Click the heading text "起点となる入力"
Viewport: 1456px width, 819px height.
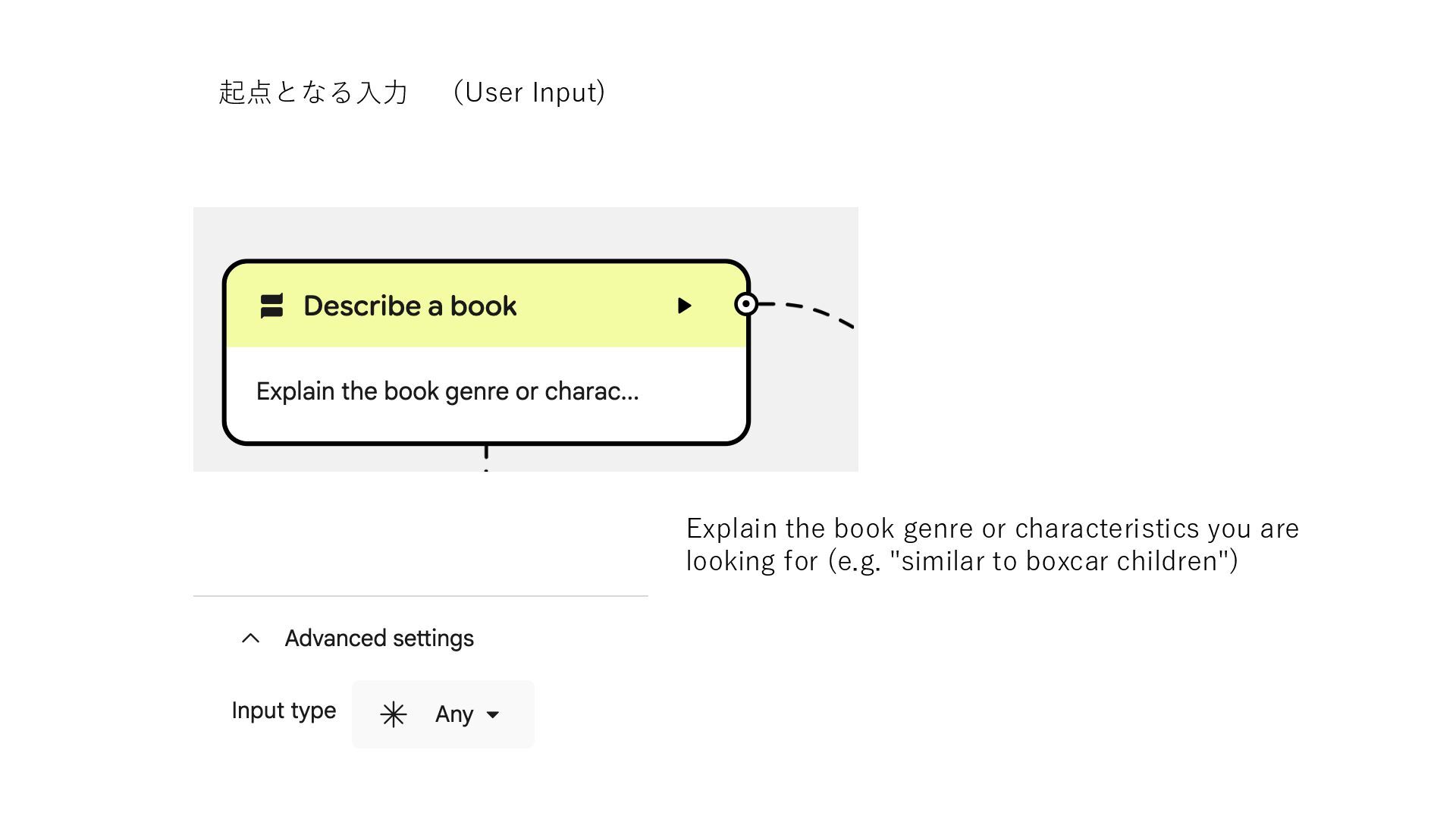[x=313, y=93]
